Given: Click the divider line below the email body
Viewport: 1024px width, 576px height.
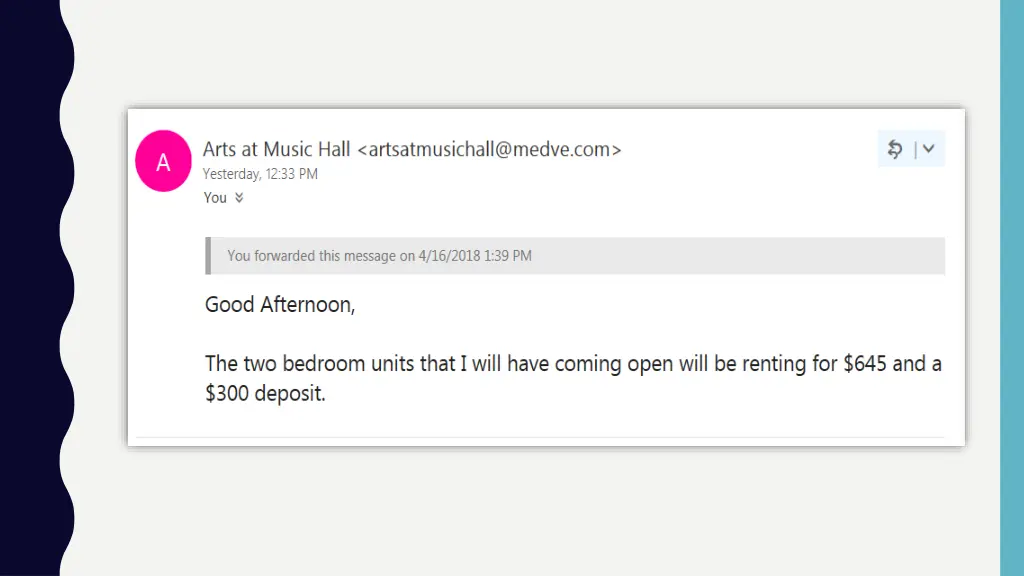Looking at the screenshot, I should pyautogui.click(x=540, y=437).
